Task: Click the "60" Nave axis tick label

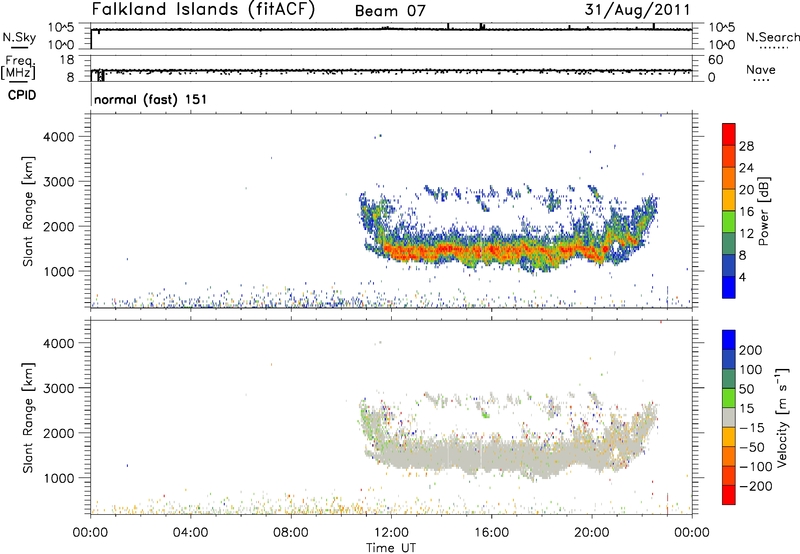Action: [x=715, y=60]
